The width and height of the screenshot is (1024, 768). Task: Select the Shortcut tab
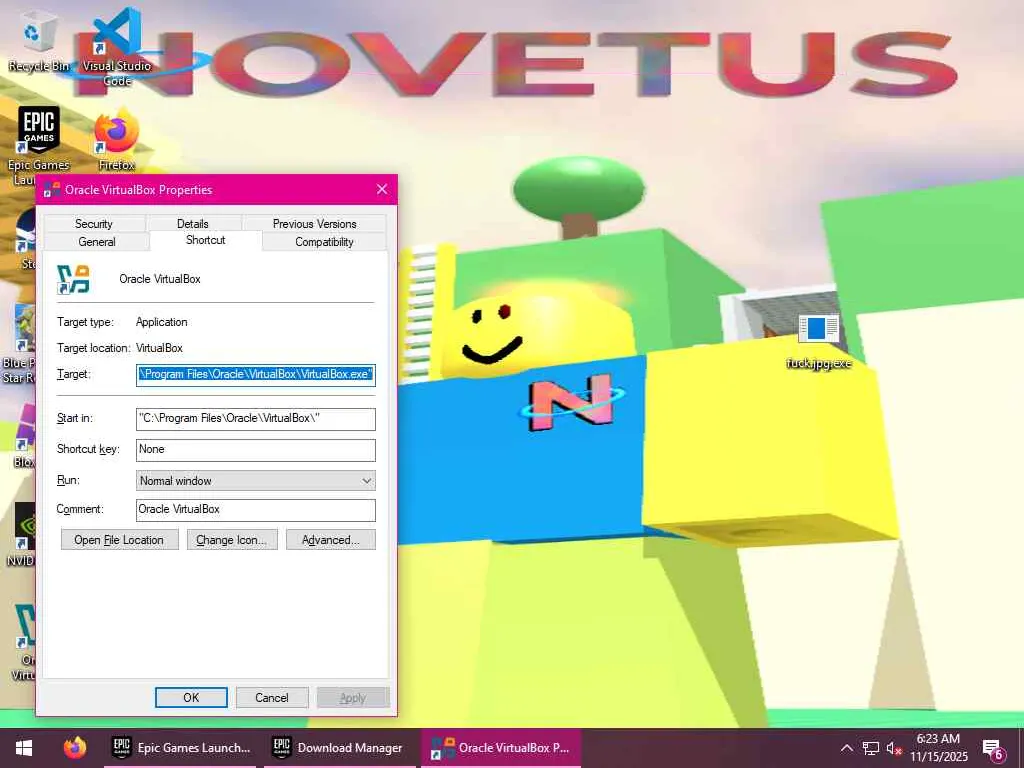[x=206, y=240]
